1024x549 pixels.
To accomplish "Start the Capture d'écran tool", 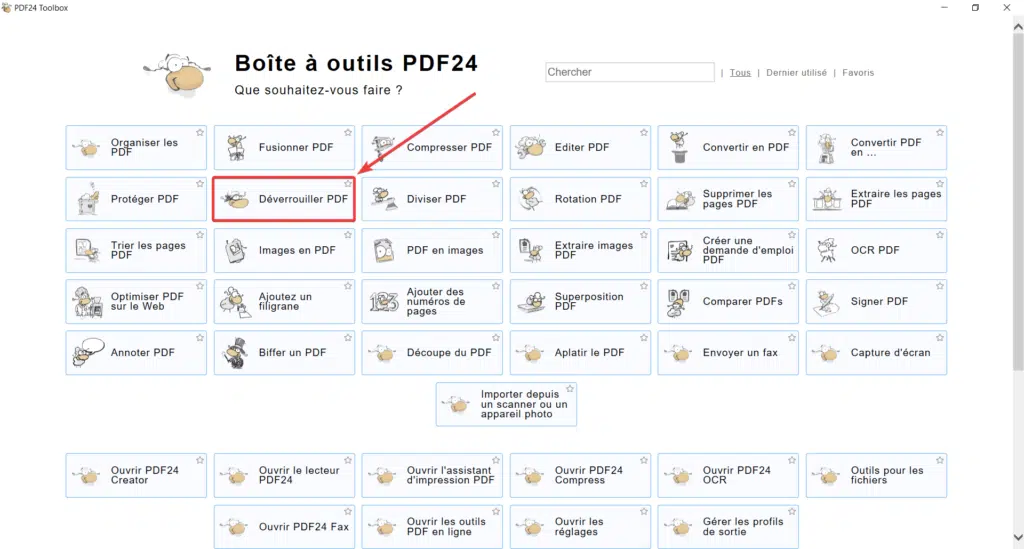I will click(876, 353).
